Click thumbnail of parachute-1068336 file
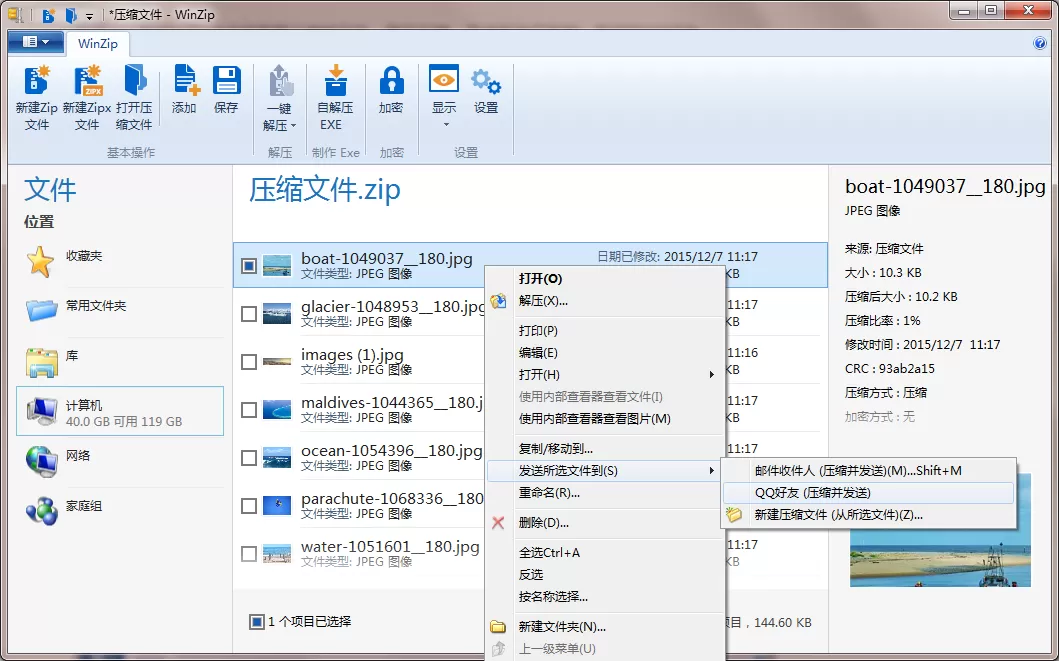Image resolution: width=1059 pixels, height=661 pixels. point(277,505)
